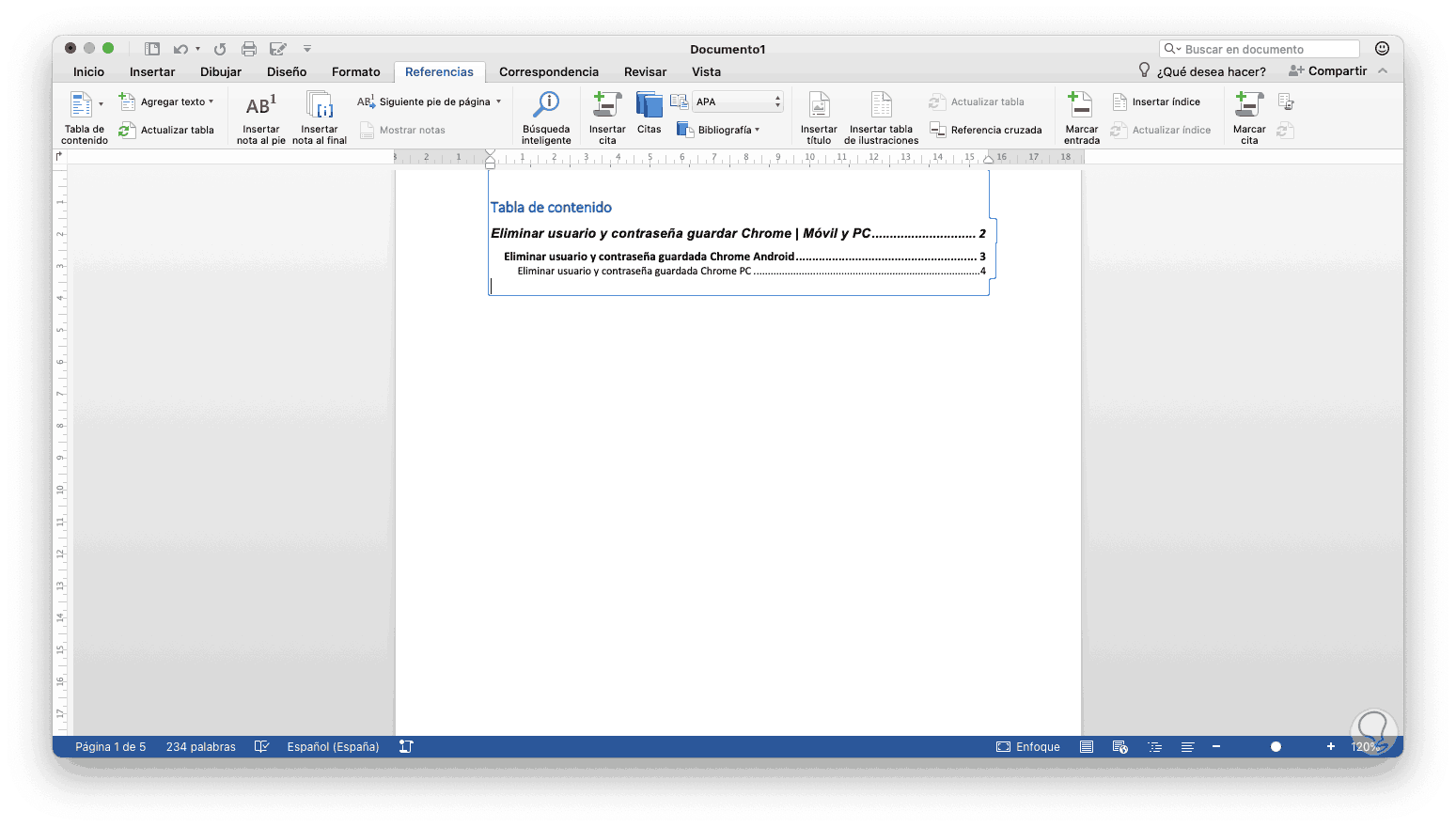The image size is (1456, 827).
Task: Switch to Print Layout view icon
Action: pyautogui.click(x=1087, y=747)
